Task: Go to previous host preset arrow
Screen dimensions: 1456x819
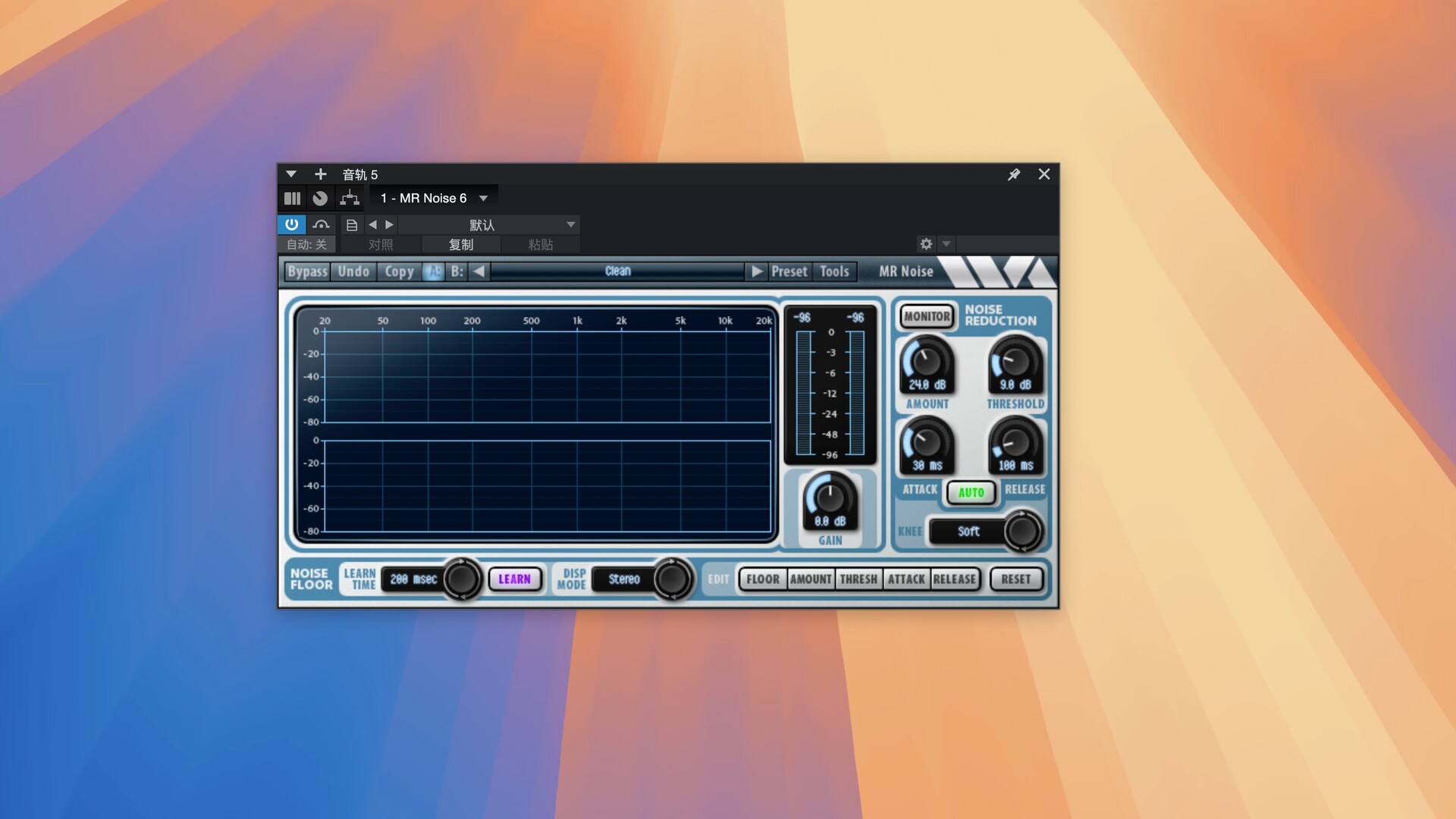Action: [x=372, y=224]
